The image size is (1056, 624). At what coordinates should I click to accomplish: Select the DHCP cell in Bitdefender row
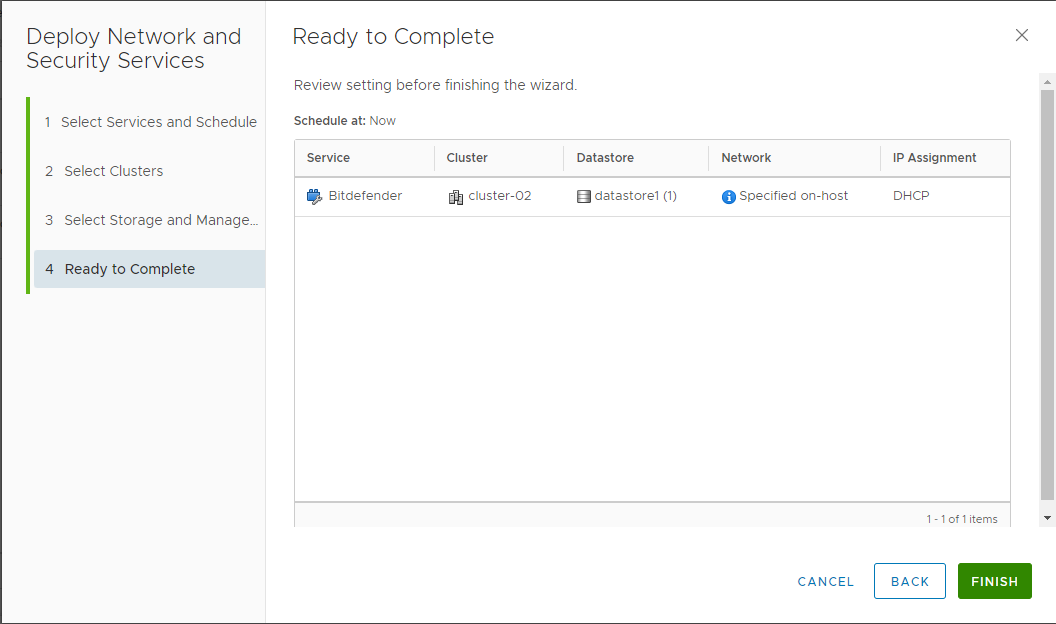click(x=911, y=196)
